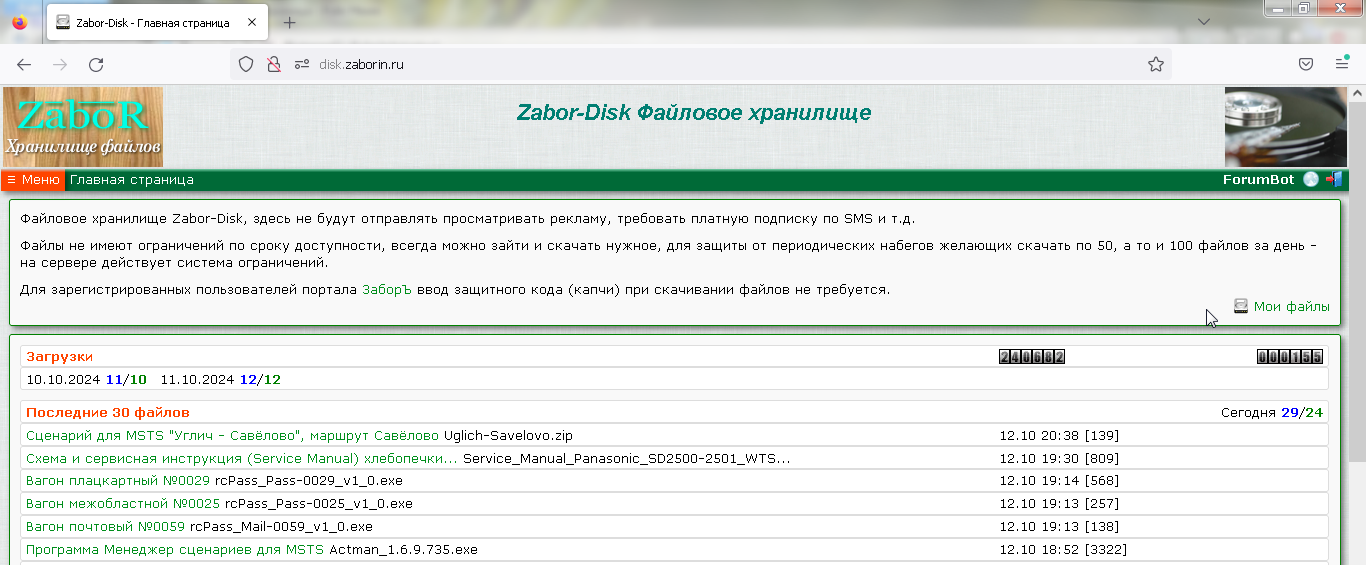Open the site permissions icon in address bar
The width and height of the screenshot is (1366, 565).
coord(302,64)
